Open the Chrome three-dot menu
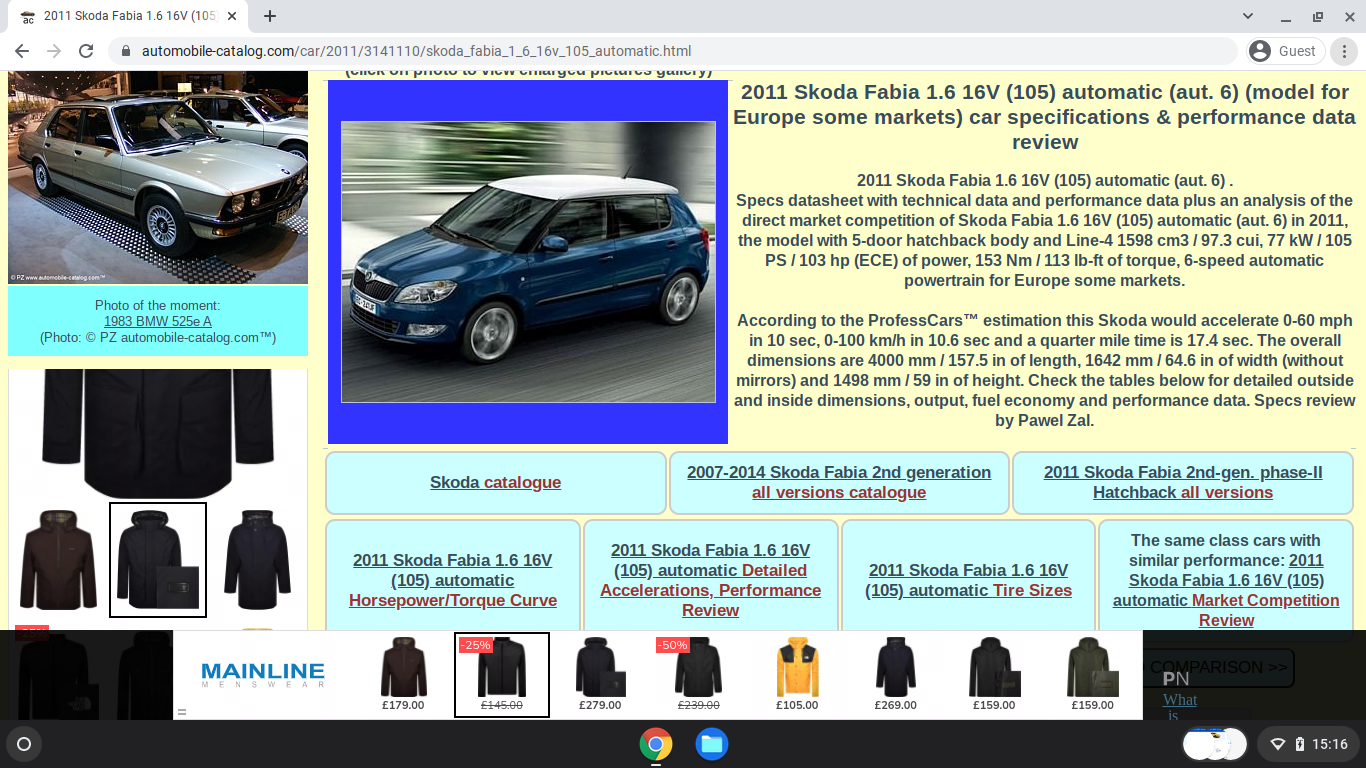This screenshot has height=768, width=1366. point(1345,51)
